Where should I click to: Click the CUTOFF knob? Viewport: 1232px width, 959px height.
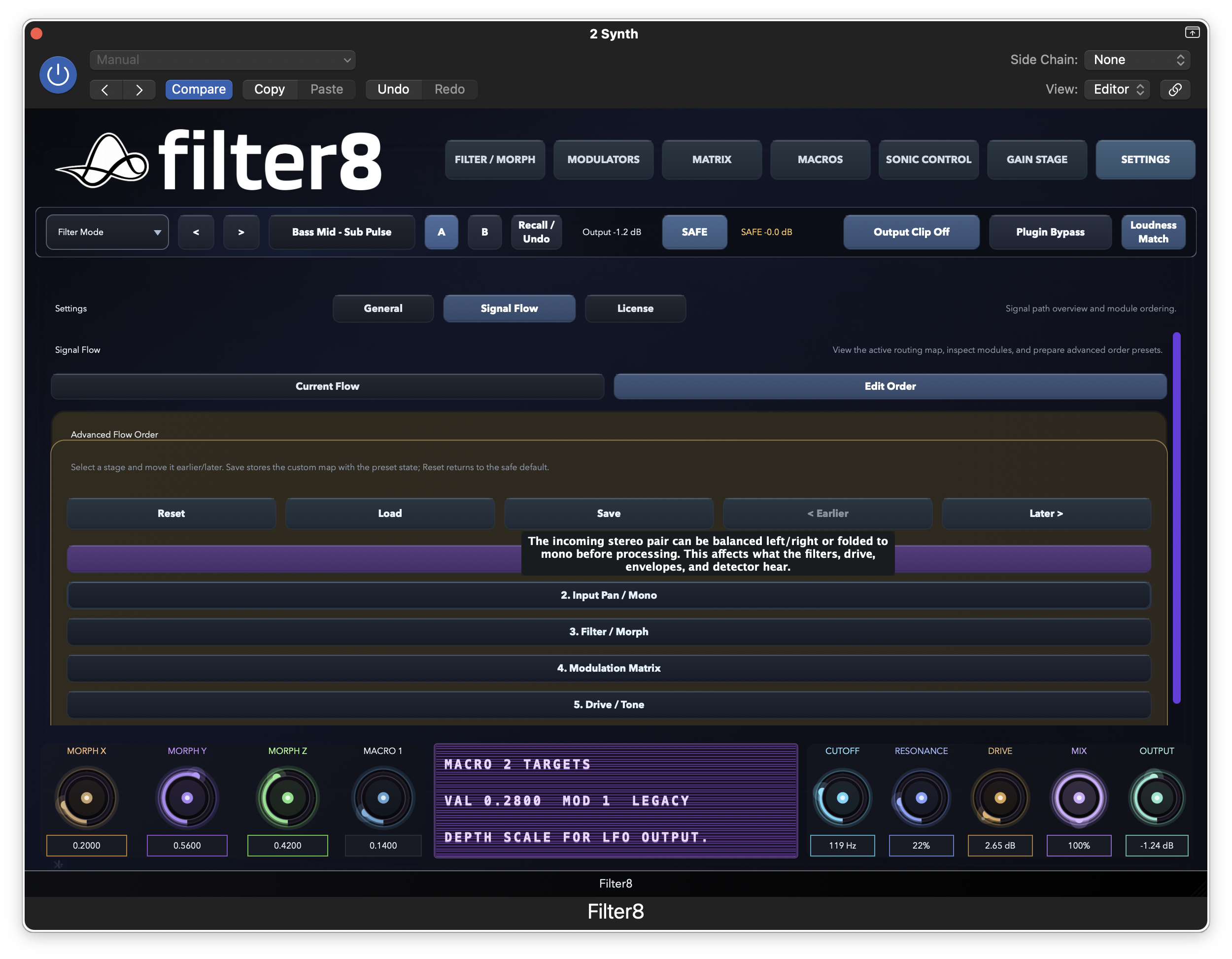pyautogui.click(x=842, y=798)
